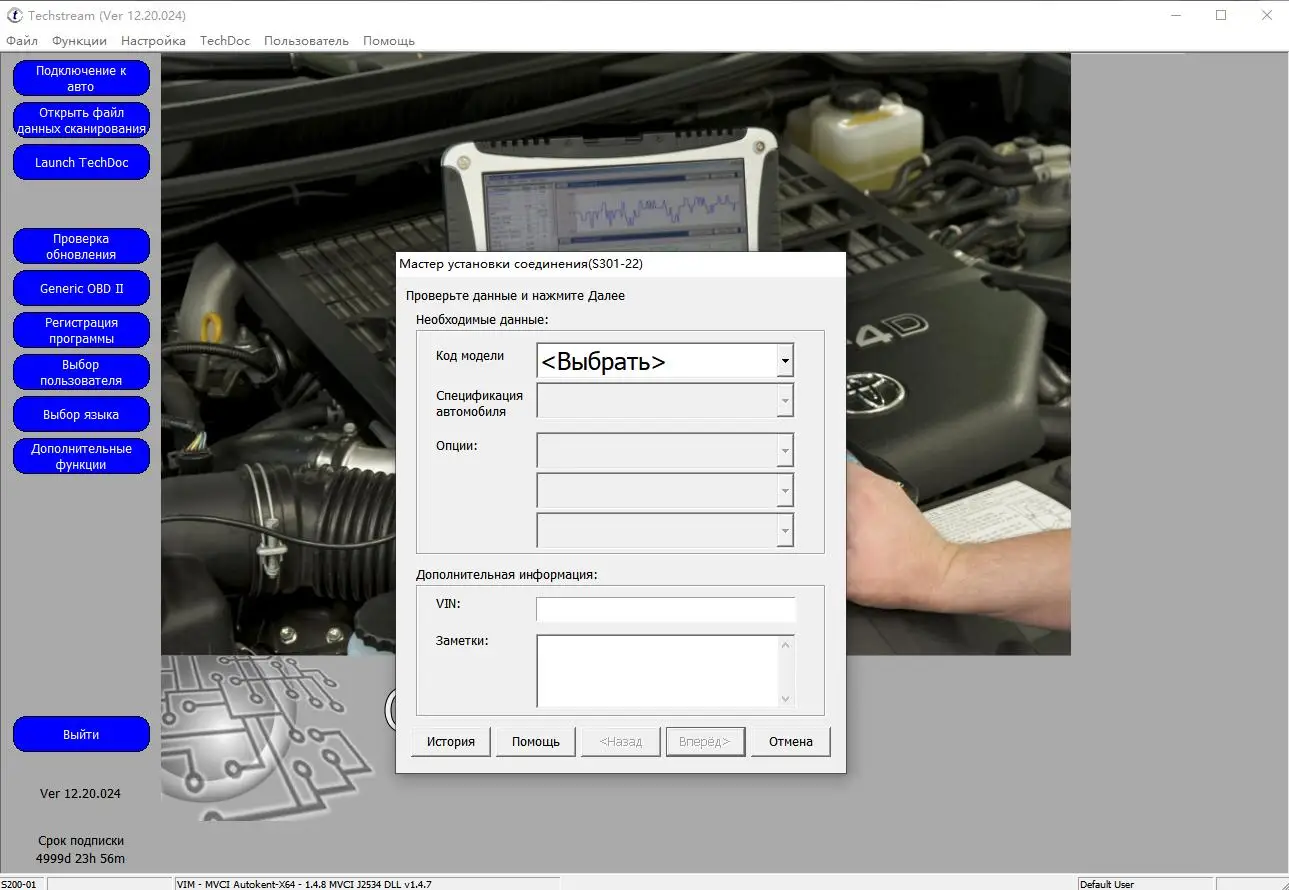
Task: Click the История button in dialog
Action: (451, 742)
